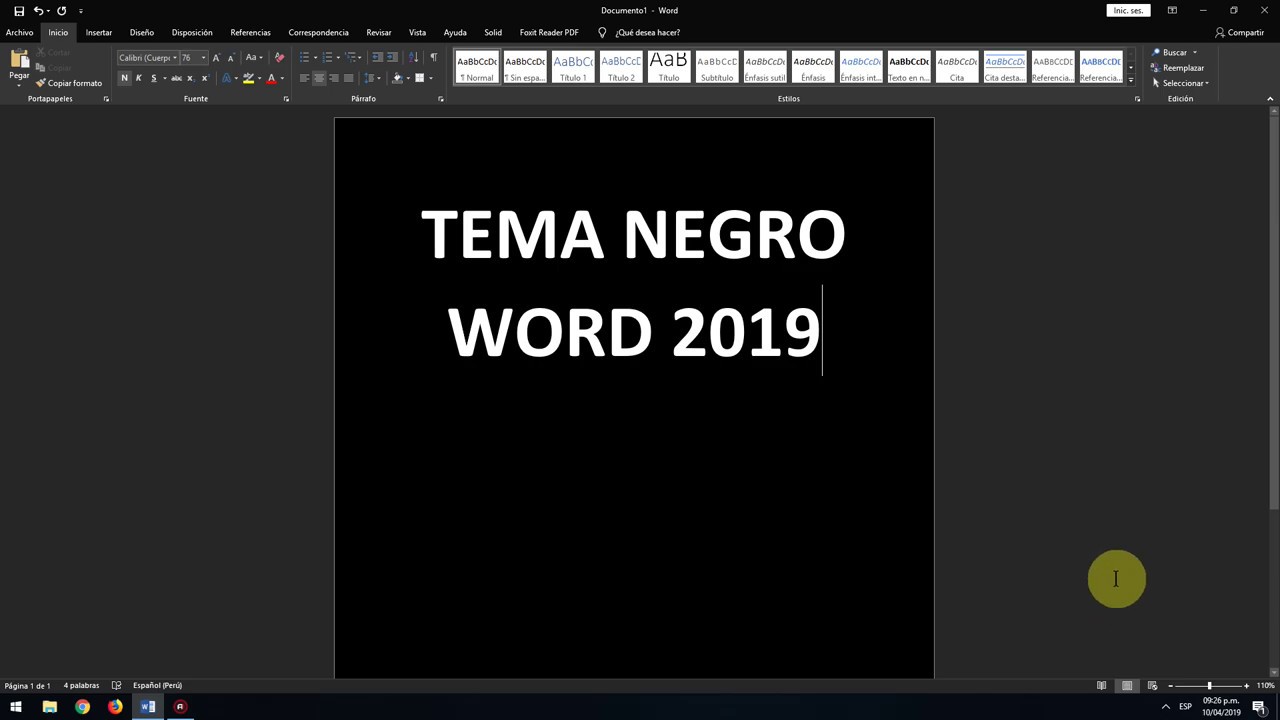Click the Buscar button
The image size is (1280, 720).
tap(1169, 52)
